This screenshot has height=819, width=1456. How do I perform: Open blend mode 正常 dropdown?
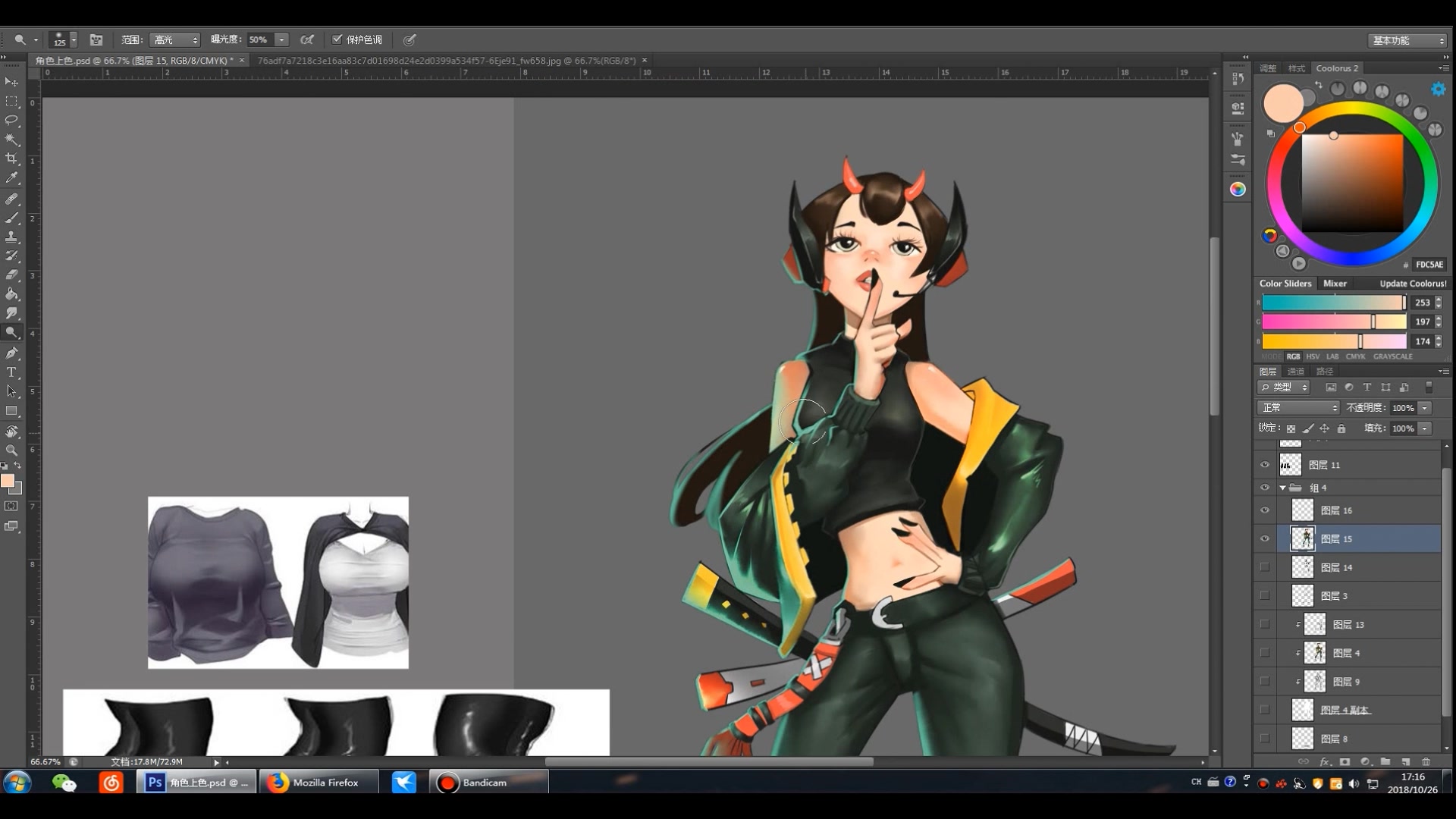(1298, 408)
